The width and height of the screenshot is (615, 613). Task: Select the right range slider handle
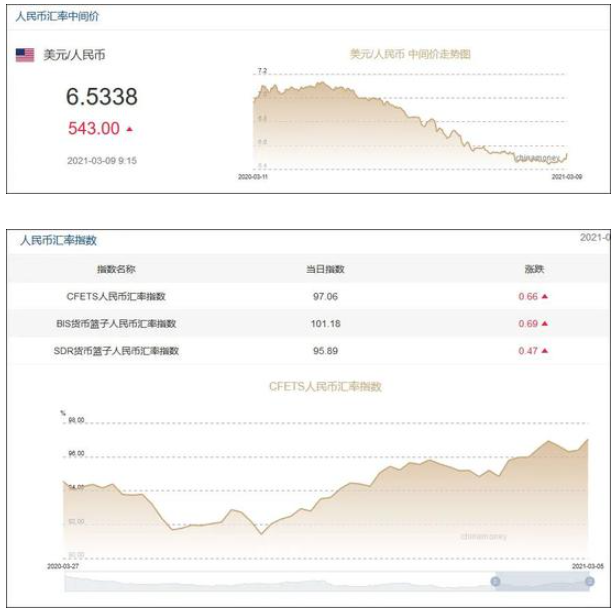pos(590,582)
